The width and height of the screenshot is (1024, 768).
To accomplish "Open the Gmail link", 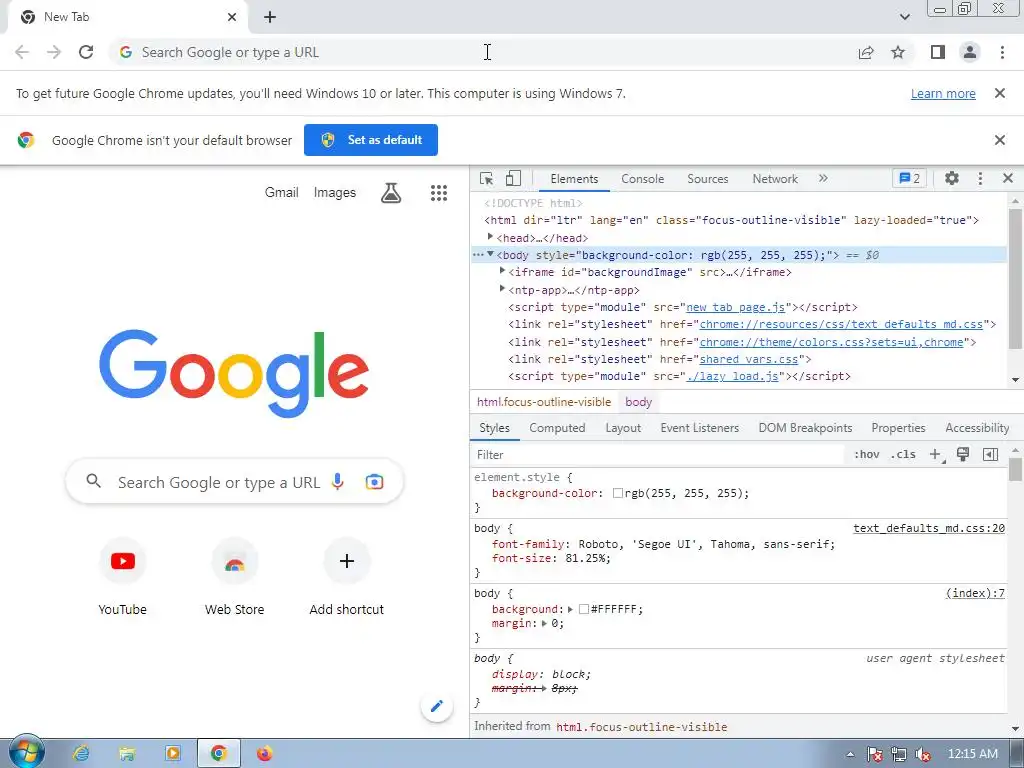I will point(281,193).
